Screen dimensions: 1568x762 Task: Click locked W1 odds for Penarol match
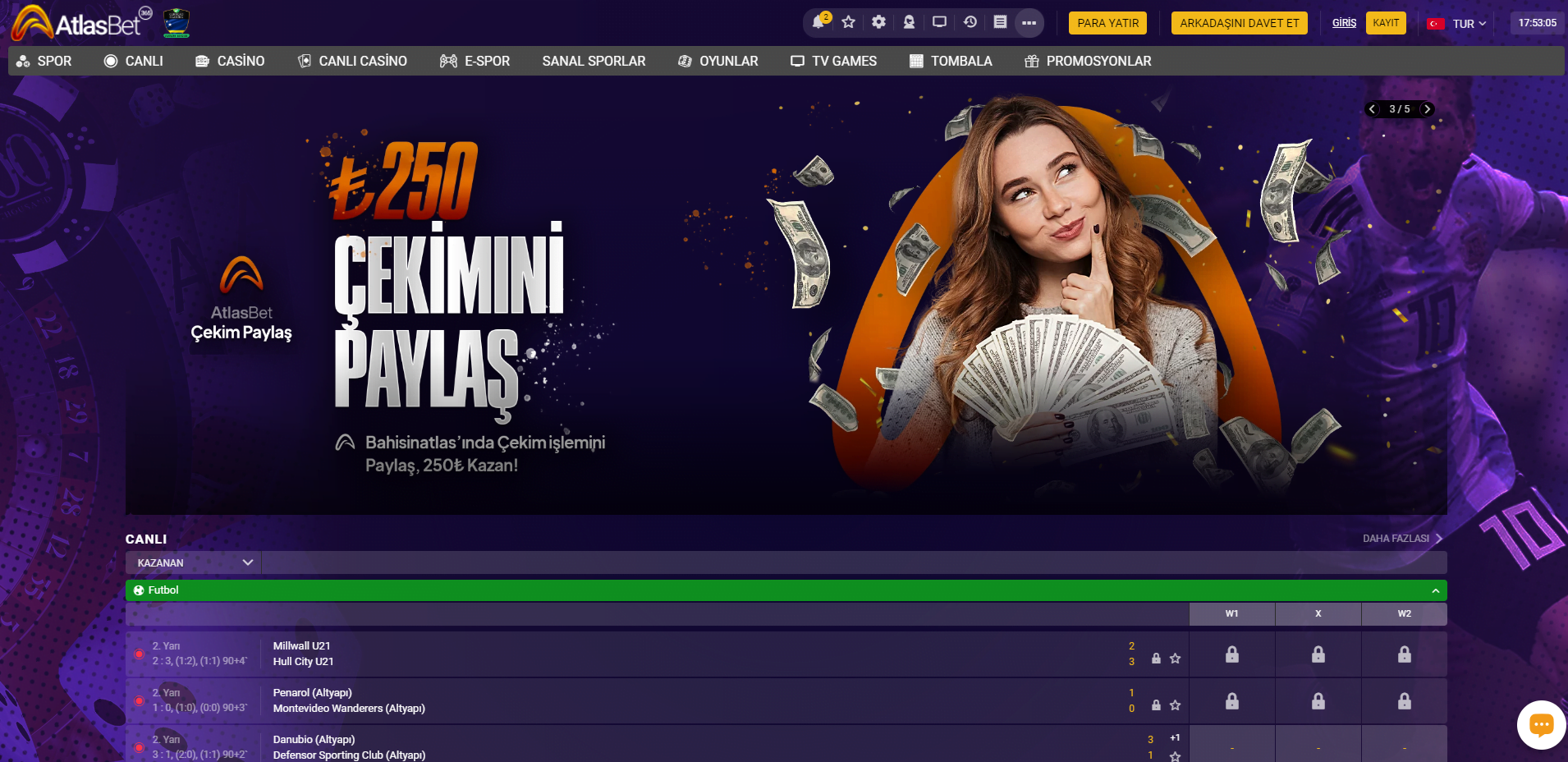(1232, 701)
